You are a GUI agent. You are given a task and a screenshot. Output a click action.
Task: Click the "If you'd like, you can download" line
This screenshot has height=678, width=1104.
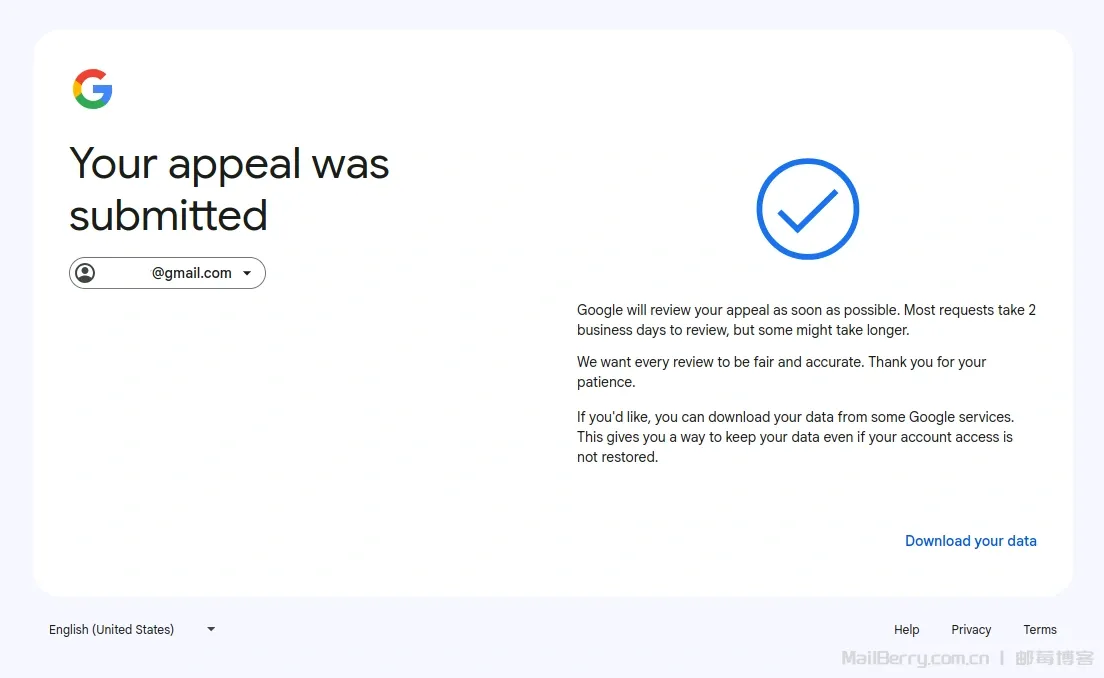click(x=795, y=417)
